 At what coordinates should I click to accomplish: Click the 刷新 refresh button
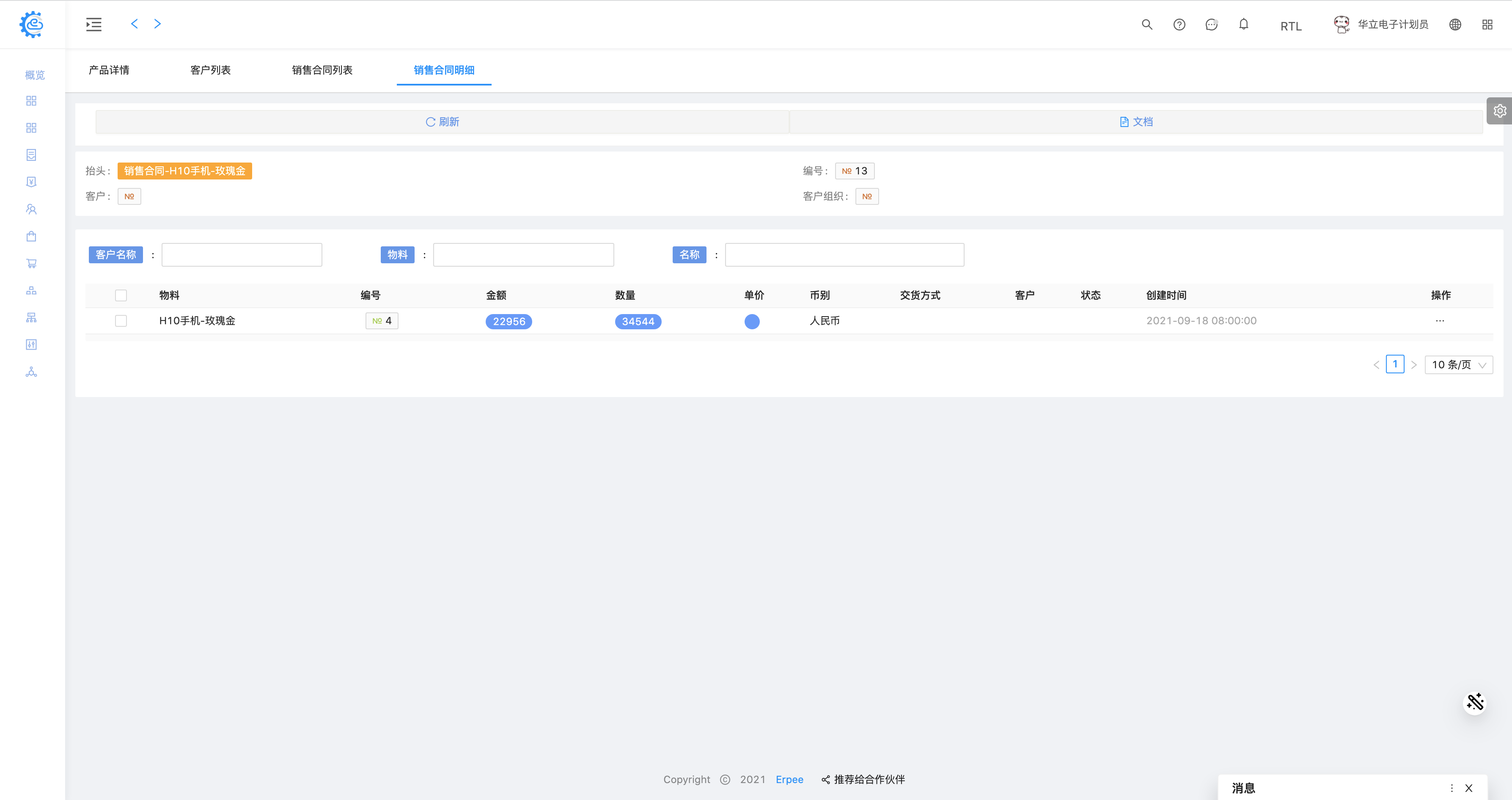442,121
